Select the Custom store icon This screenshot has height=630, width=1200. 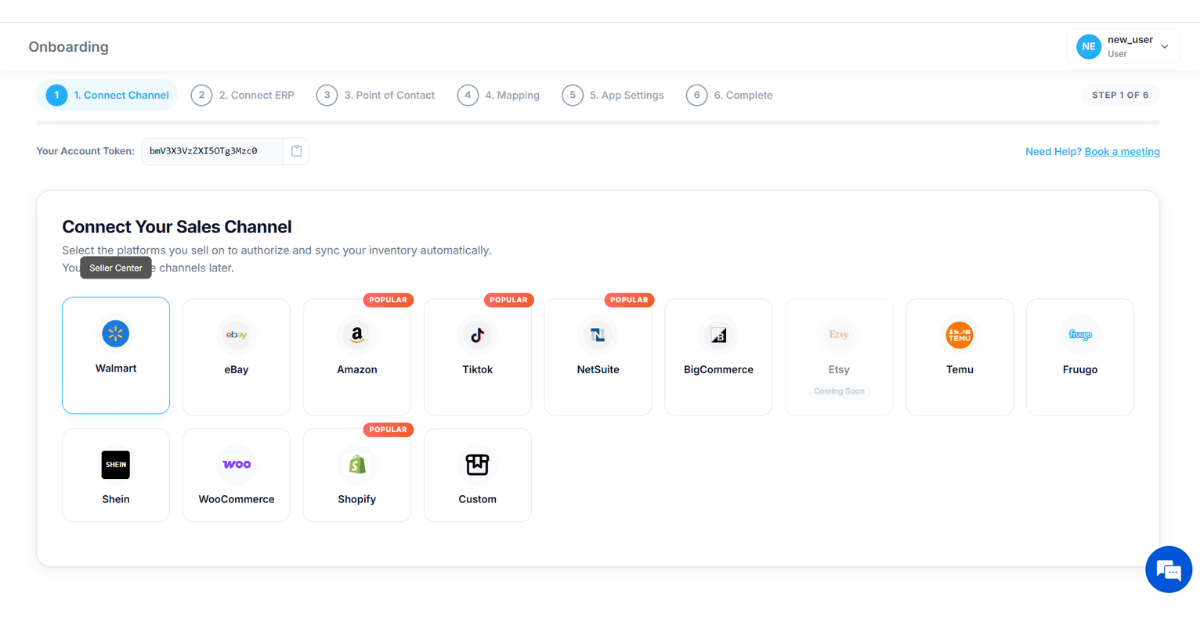pyautogui.click(x=478, y=465)
